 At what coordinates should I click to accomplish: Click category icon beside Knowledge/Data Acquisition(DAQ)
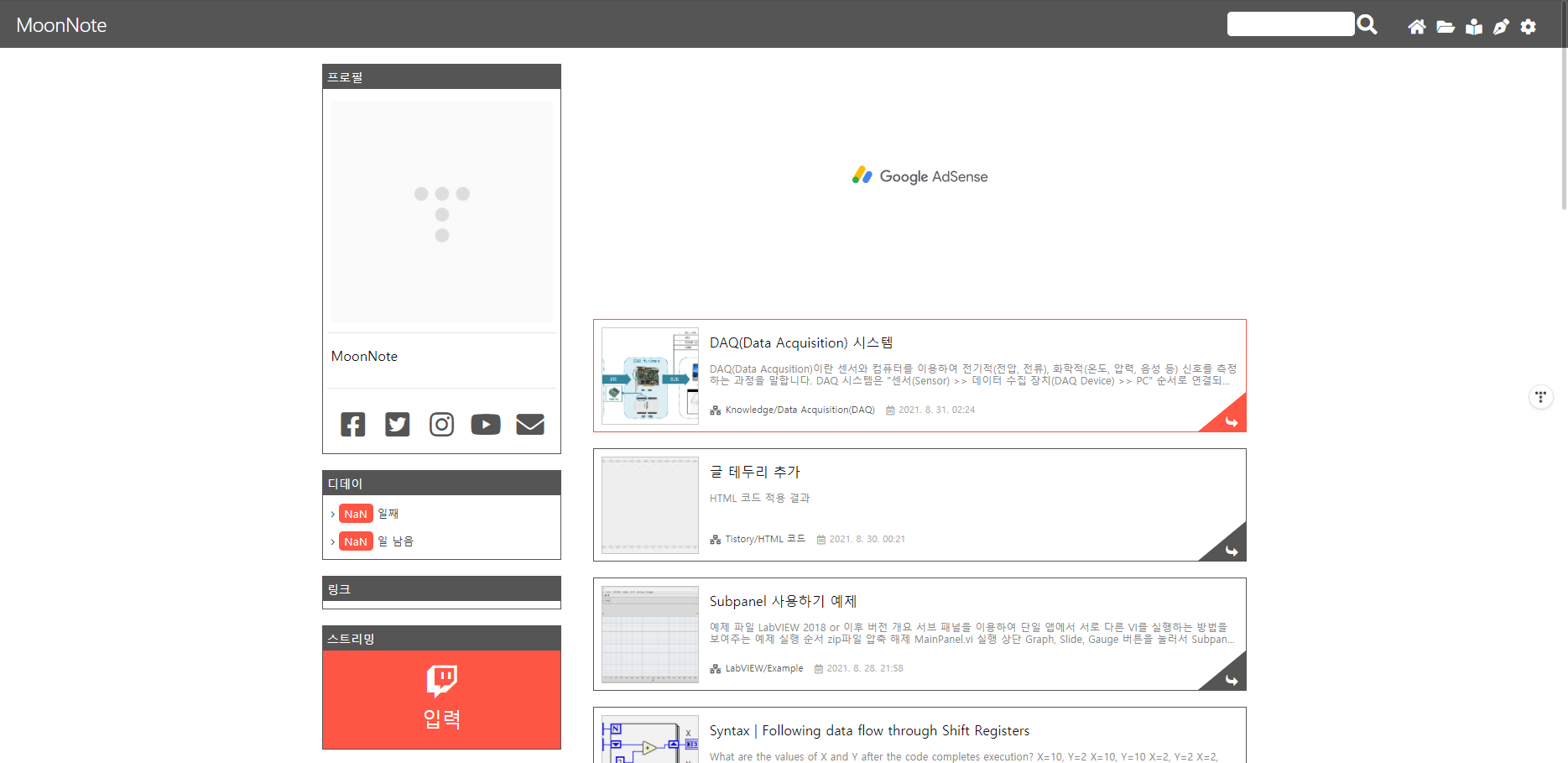tap(716, 410)
